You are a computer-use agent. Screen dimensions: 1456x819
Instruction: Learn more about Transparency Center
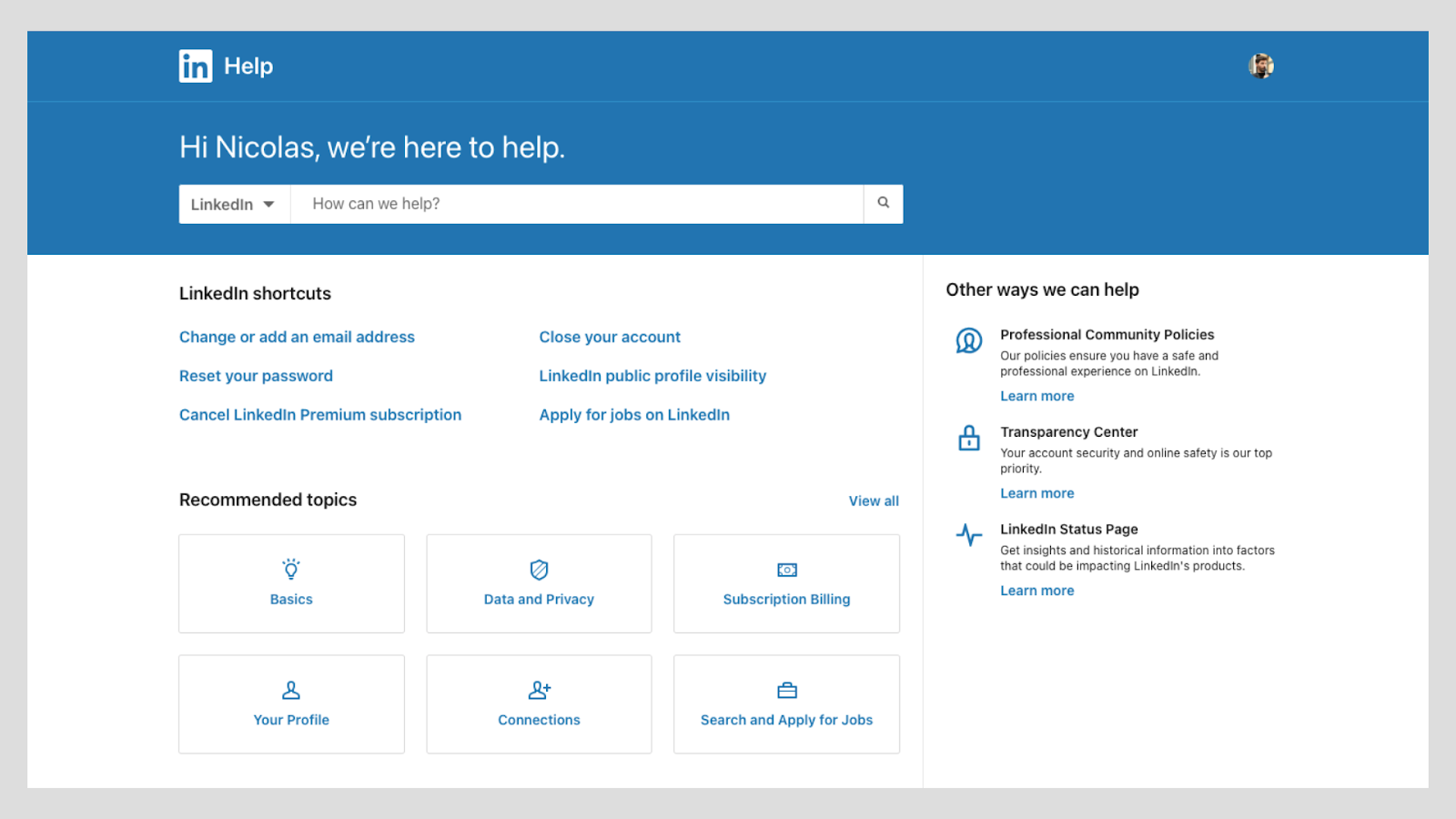click(1037, 493)
